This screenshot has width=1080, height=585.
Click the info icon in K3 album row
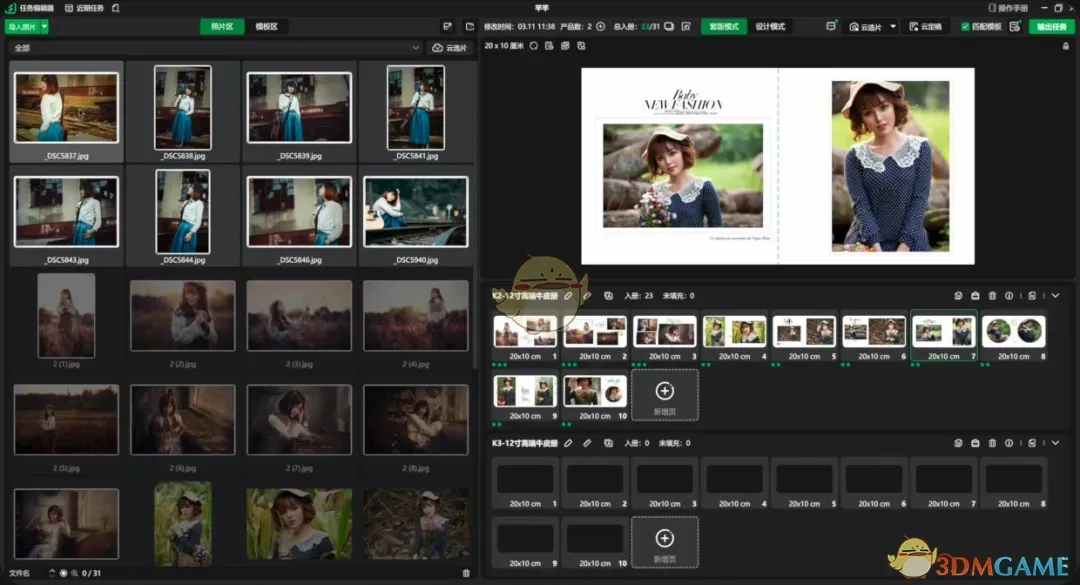(x=1008, y=443)
